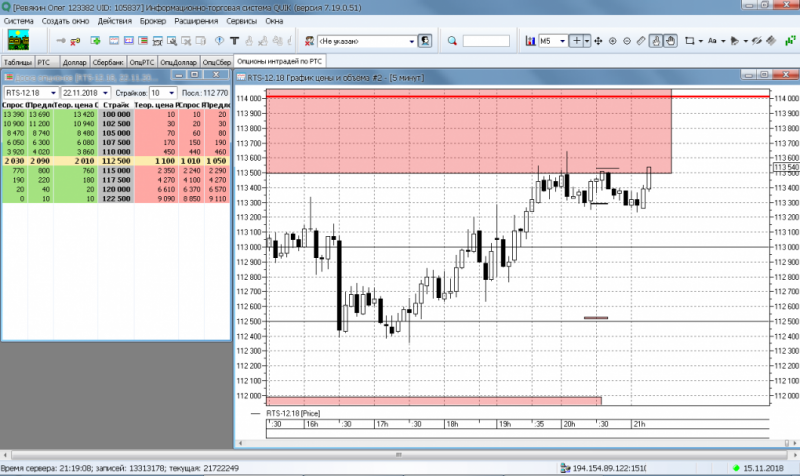Open the Расширения menu
800x476 pixels.
(196, 21)
